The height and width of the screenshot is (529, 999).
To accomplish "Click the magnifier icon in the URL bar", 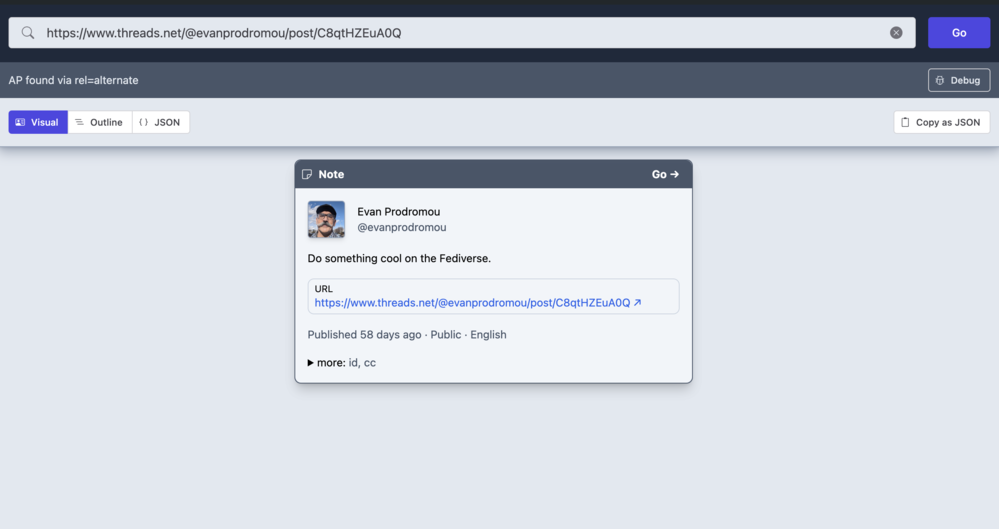I will pos(28,33).
